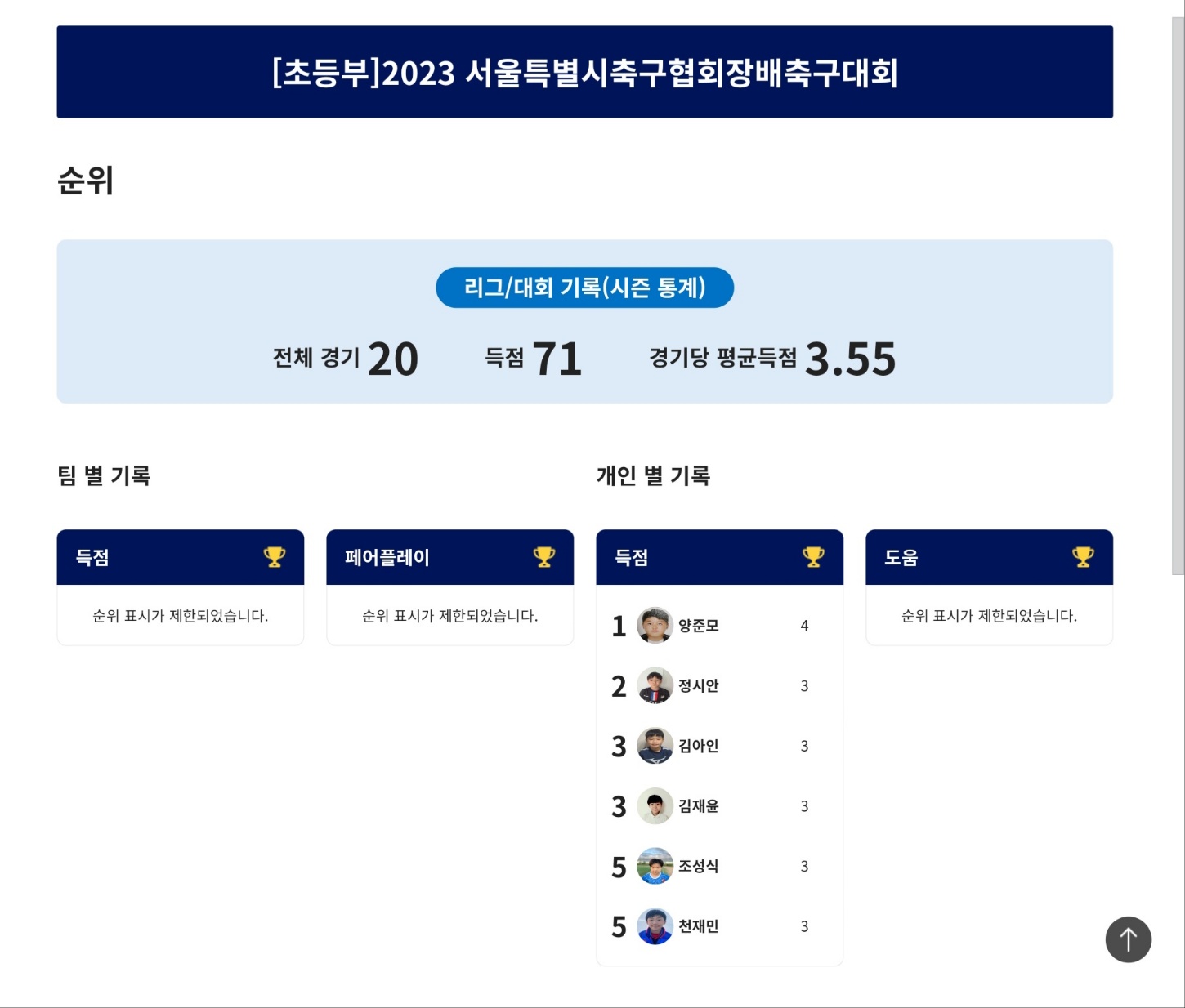This screenshot has width=1185, height=1008.
Task: Click 김재윤's profile photo
Action: pyautogui.click(x=655, y=806)
